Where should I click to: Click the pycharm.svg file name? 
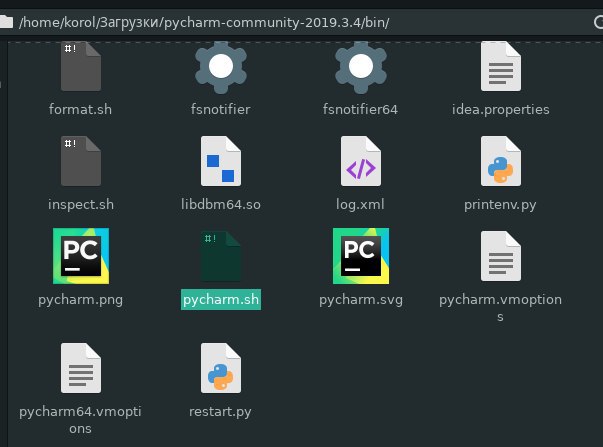pos(361,300)
